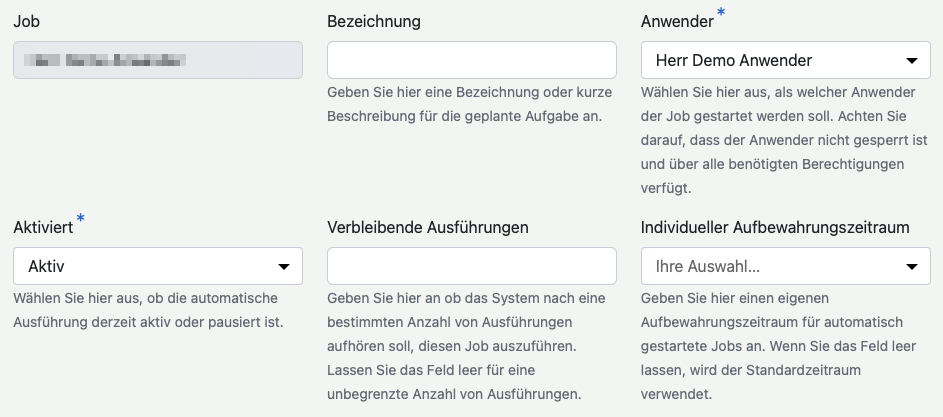Click the blue asterisk next to Aktiviert
This screenshot has height=417, width=943.
[81, 219]
